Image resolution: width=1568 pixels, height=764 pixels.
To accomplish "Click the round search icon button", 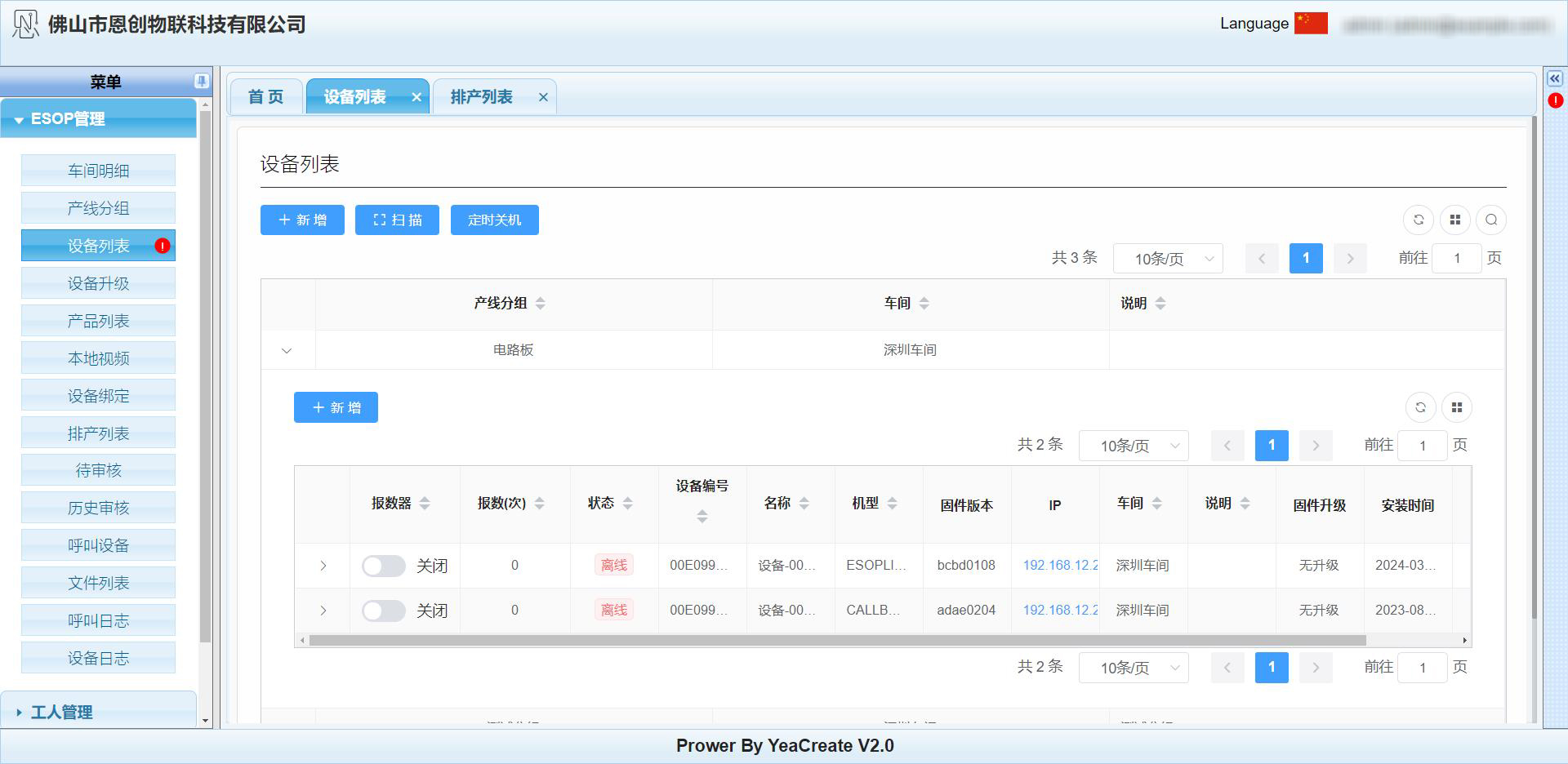I will pyautogui.click(x=1491, y=220).
